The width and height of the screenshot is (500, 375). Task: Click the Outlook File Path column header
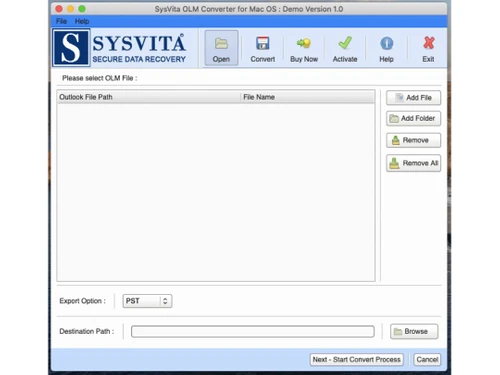click(x=149, y=97)
